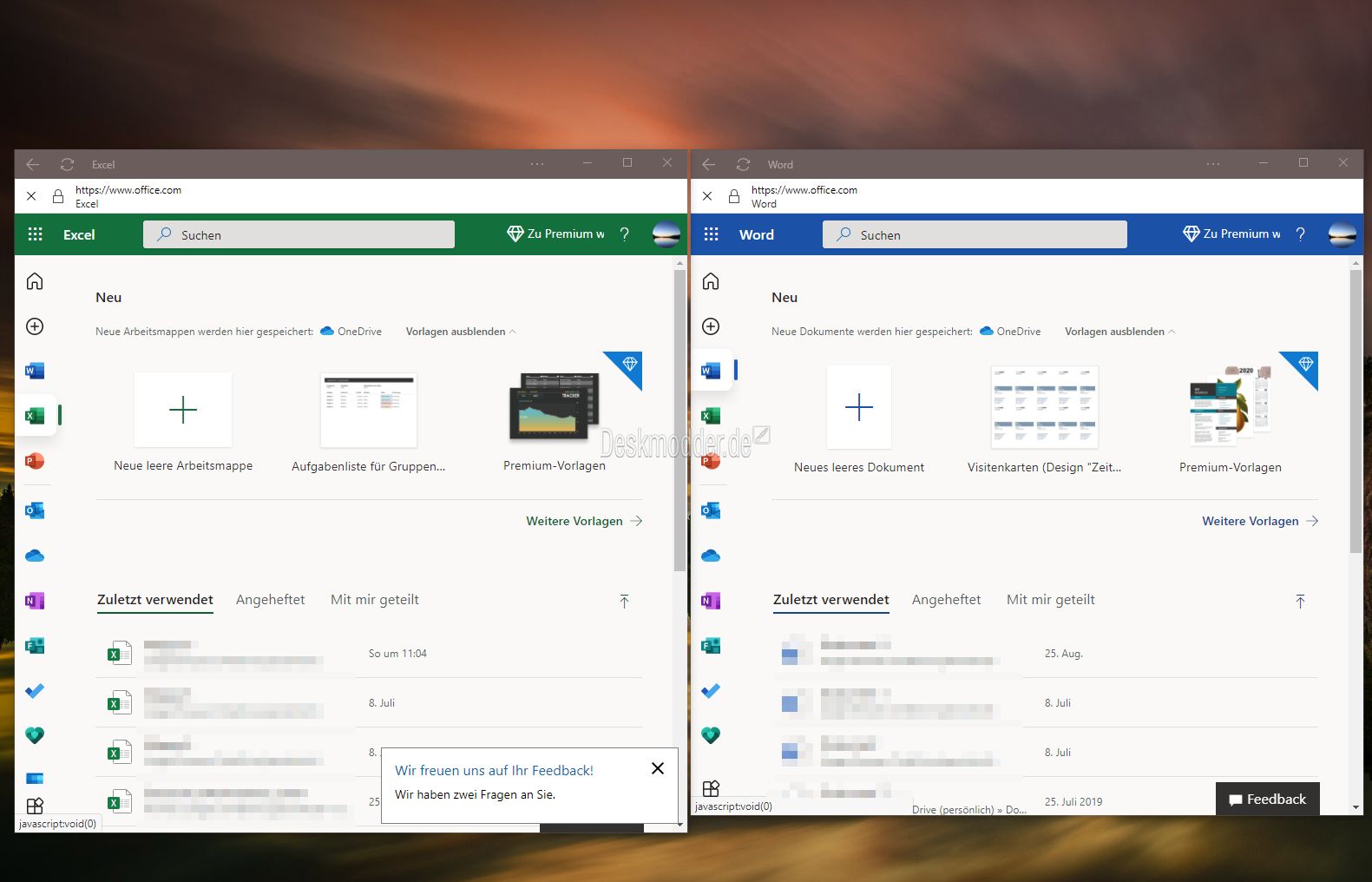Go back in the Excel window title bar
Screen dimensions: 1372x882
click(32, 164)
